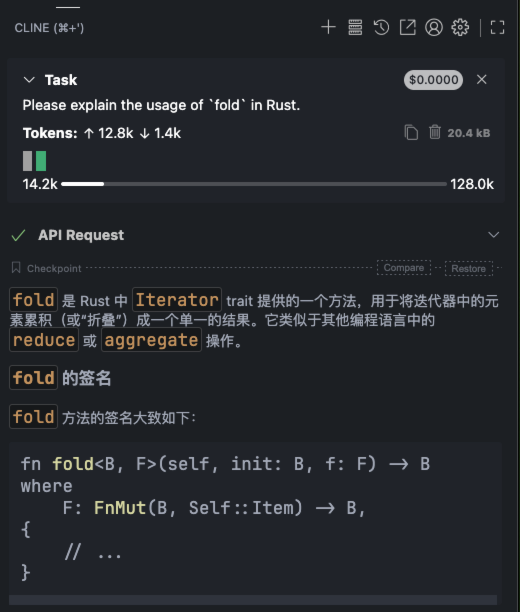Pop out Cline into editor tab
Viewport: 520px width, 612px height.
pyautogui.click(x=408, y=27)
